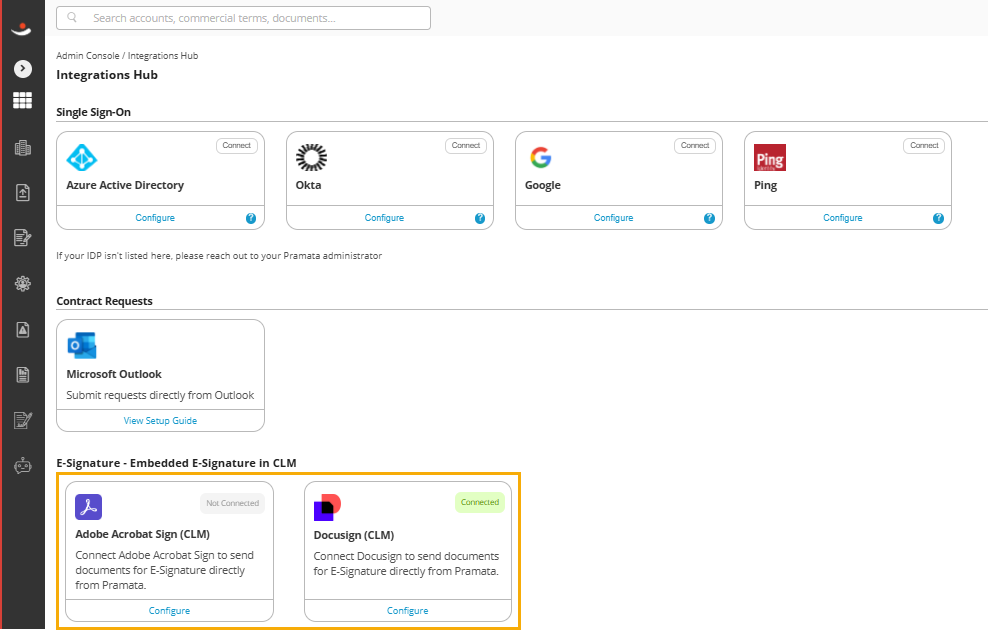Click Connect on the Okta card
This screenshot has height=630, width=988.
(466, 146)
